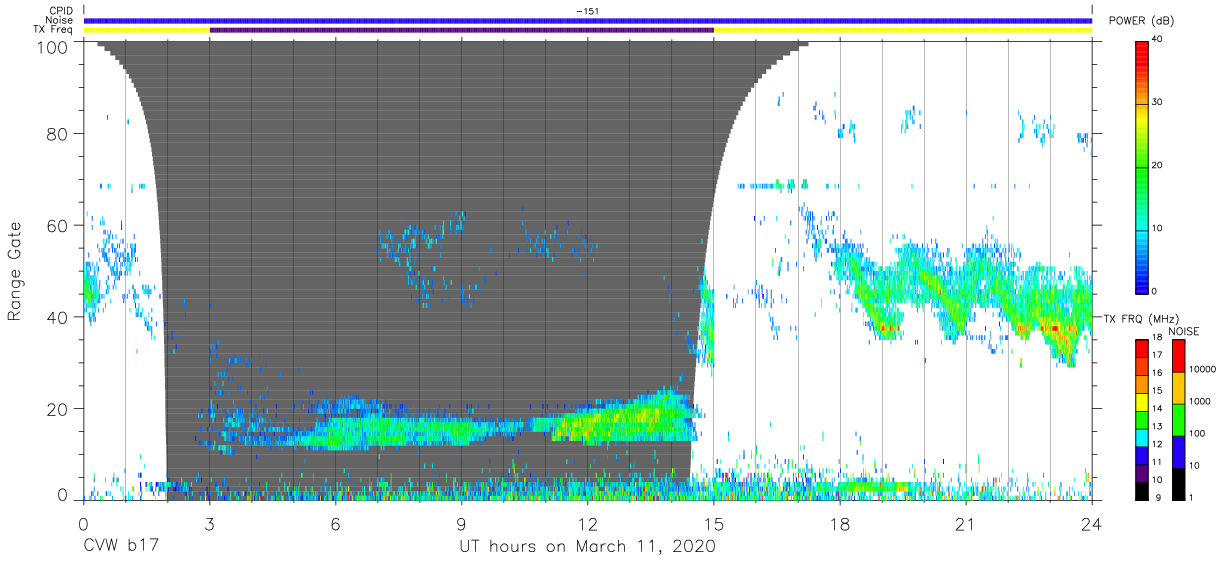The width and height of the screenshot is (1228, 567).
Task: Click the 3 hour tick label
Action: pyautogui.click(x=210, y=524)
